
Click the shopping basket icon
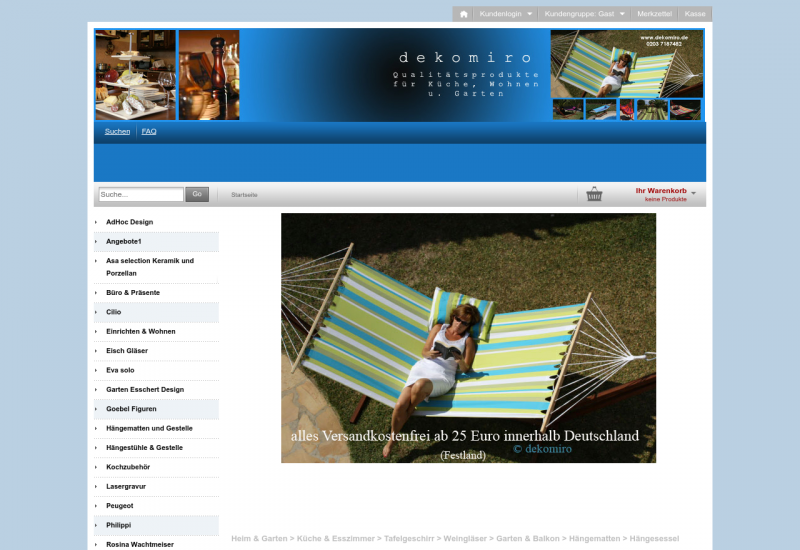(594, 194)
